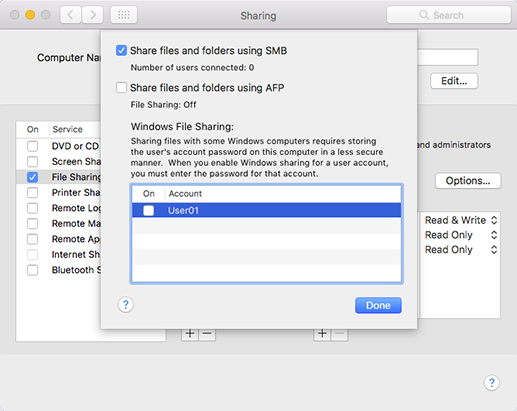
Task: Open the last Read Only permission popup
Action: pos(461,250)
